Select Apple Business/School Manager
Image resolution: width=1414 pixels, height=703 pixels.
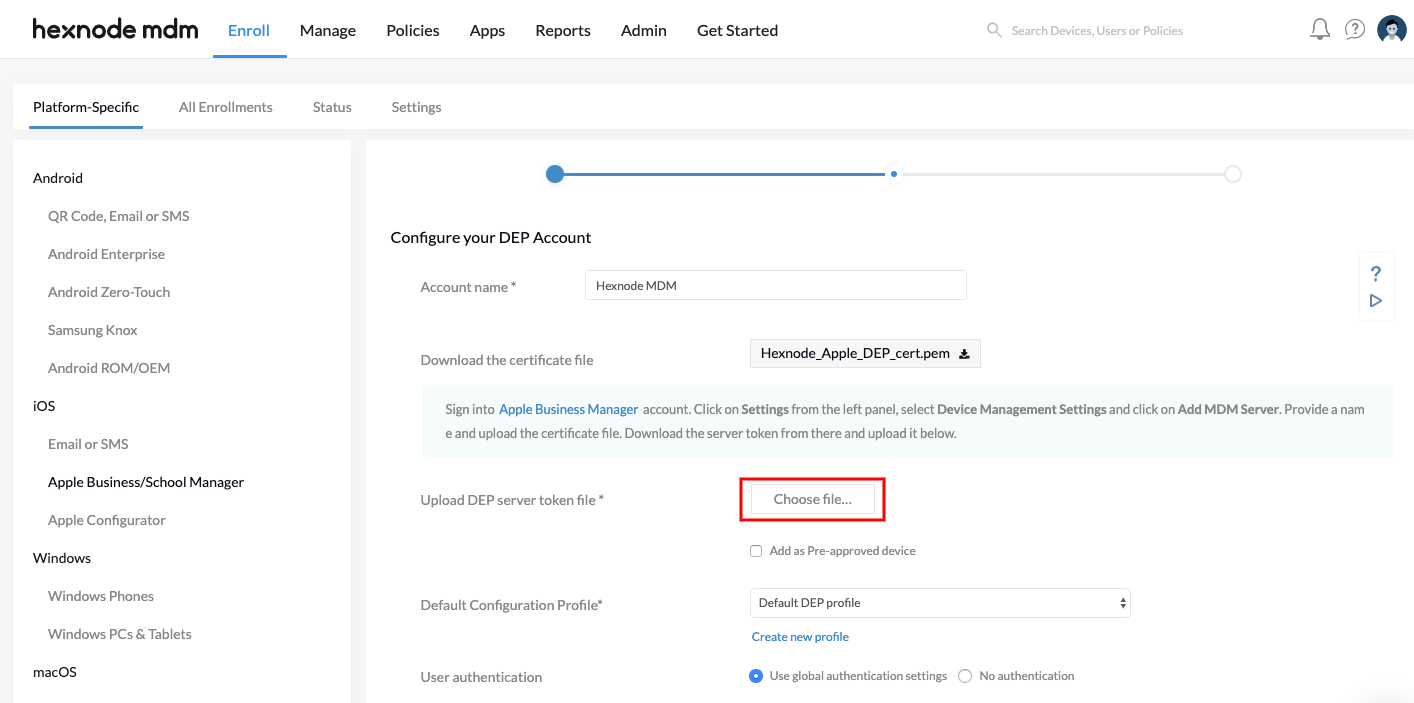[146, 482]
